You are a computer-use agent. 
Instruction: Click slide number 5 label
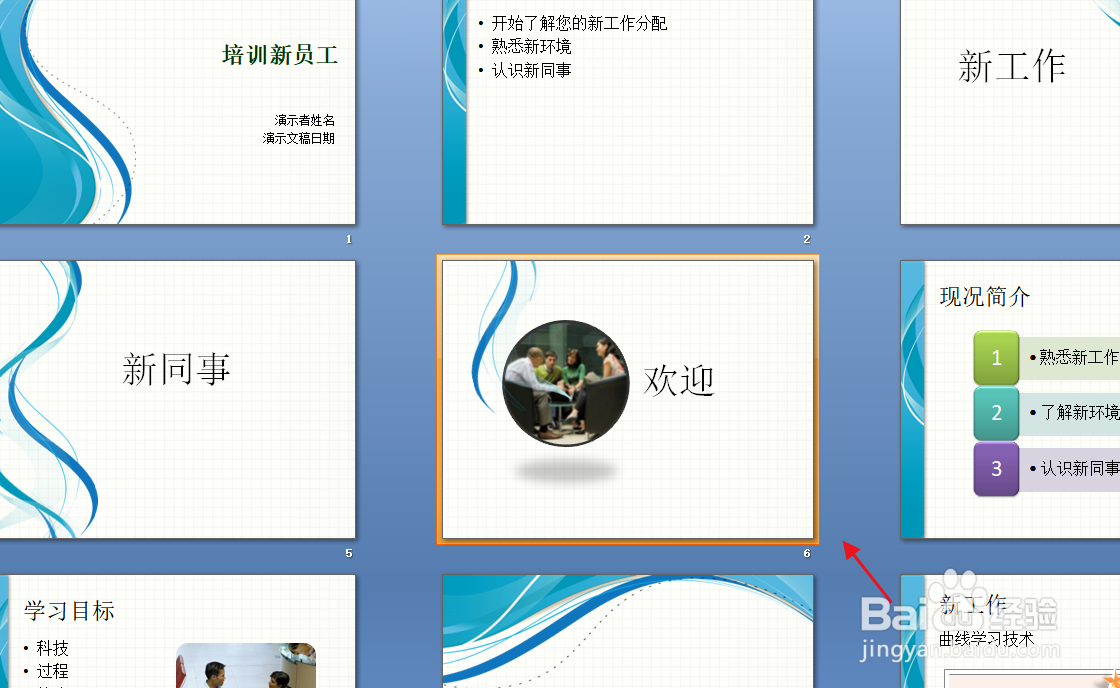pos(349,553)
